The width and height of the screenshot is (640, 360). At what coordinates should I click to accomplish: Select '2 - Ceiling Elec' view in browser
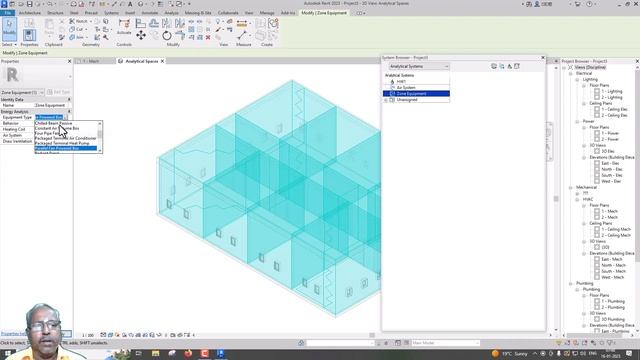614,116
